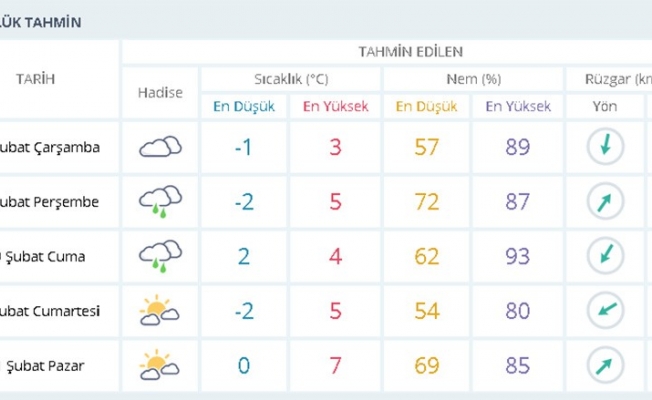The width and height of the screenshot is (652, 400).
Task: Click the Şubat Pazar high temperature 7
Action: tap(336, 364)
